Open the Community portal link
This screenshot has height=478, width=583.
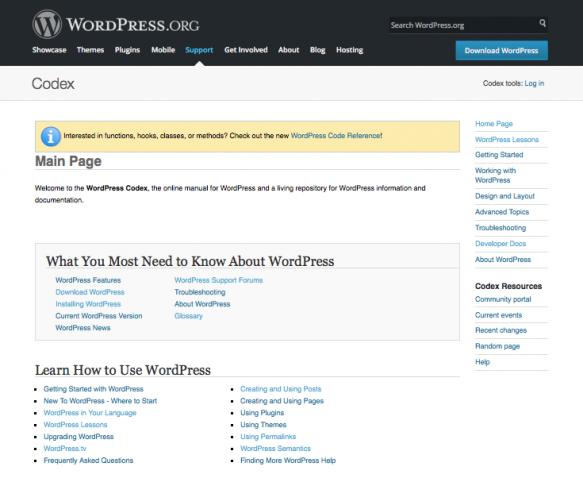pos(503,299)
